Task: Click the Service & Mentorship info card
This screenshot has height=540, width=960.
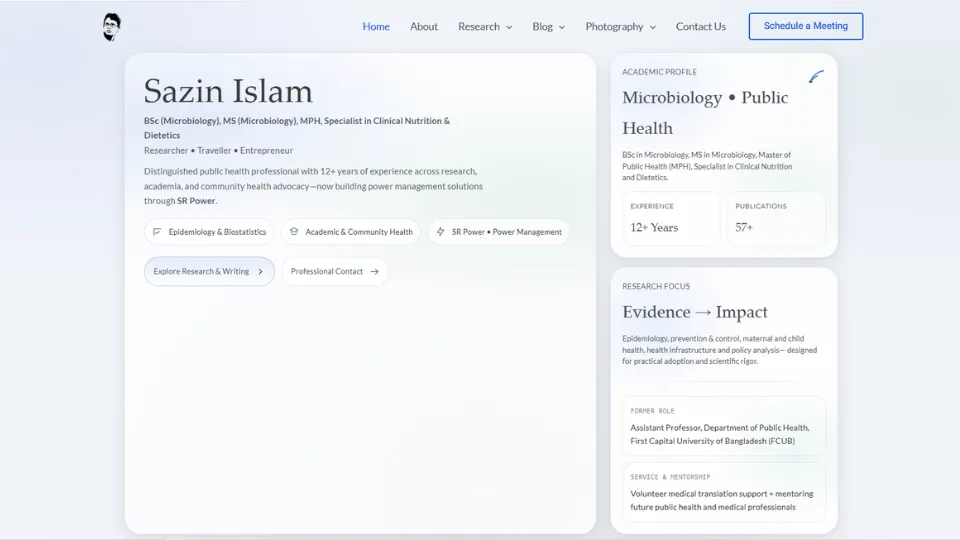Action: coord(724,492)
